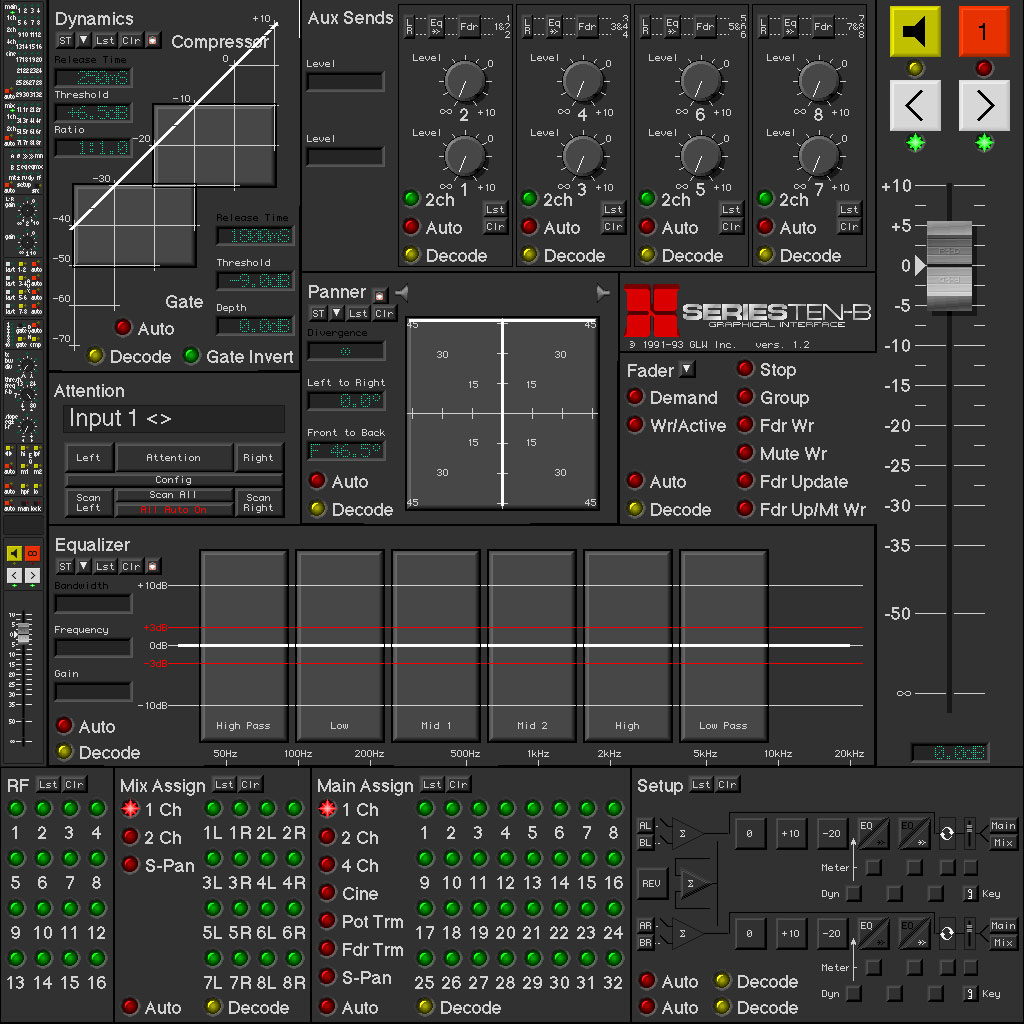This screenshot has width=1024, height=1024.
Task: Click the right speaker icon above Panner grid
Action: [603, 293]
